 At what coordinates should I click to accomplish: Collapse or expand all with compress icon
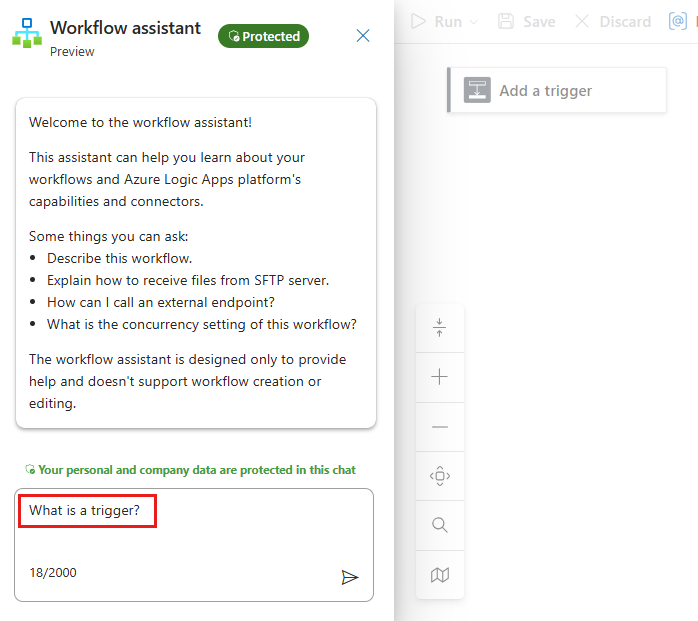coord(439,328)
